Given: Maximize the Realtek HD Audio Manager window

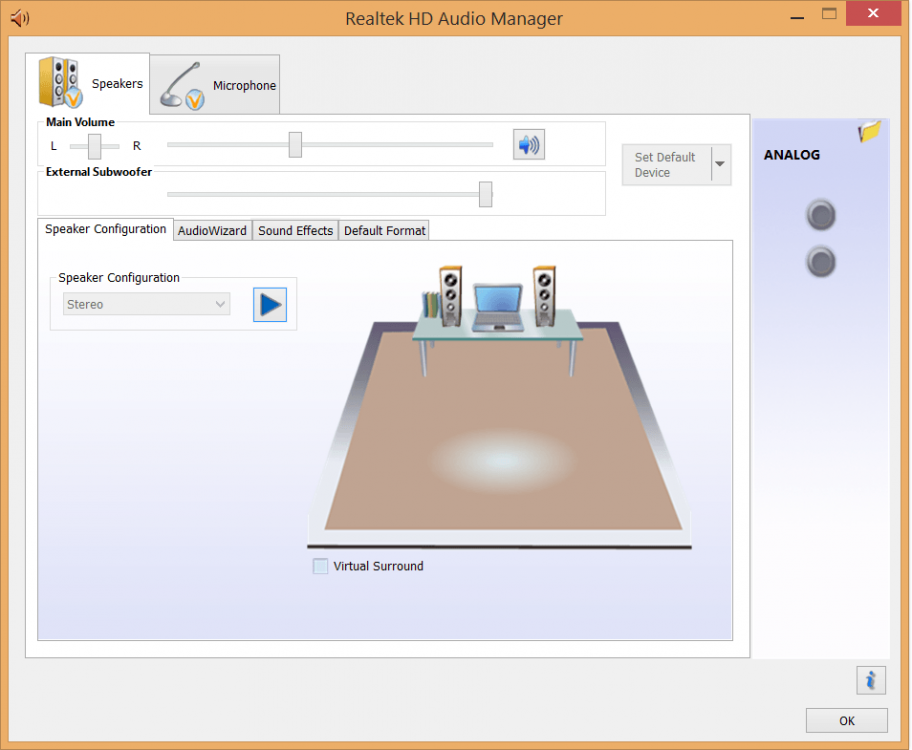Looking at the screenshot, I should tap(829, 14).
